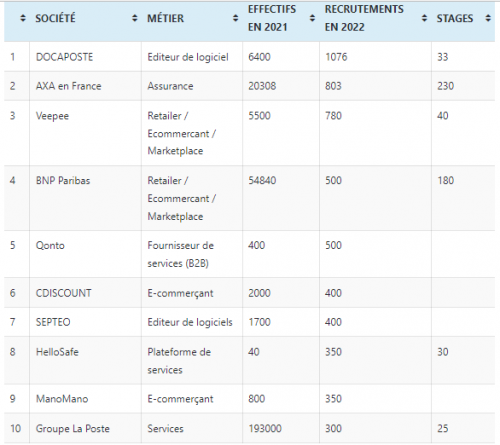500x445 pixels.
Task: Click sort arrows beside EFFECTIFS EN 2021
Action: click(x=312, y=18)
